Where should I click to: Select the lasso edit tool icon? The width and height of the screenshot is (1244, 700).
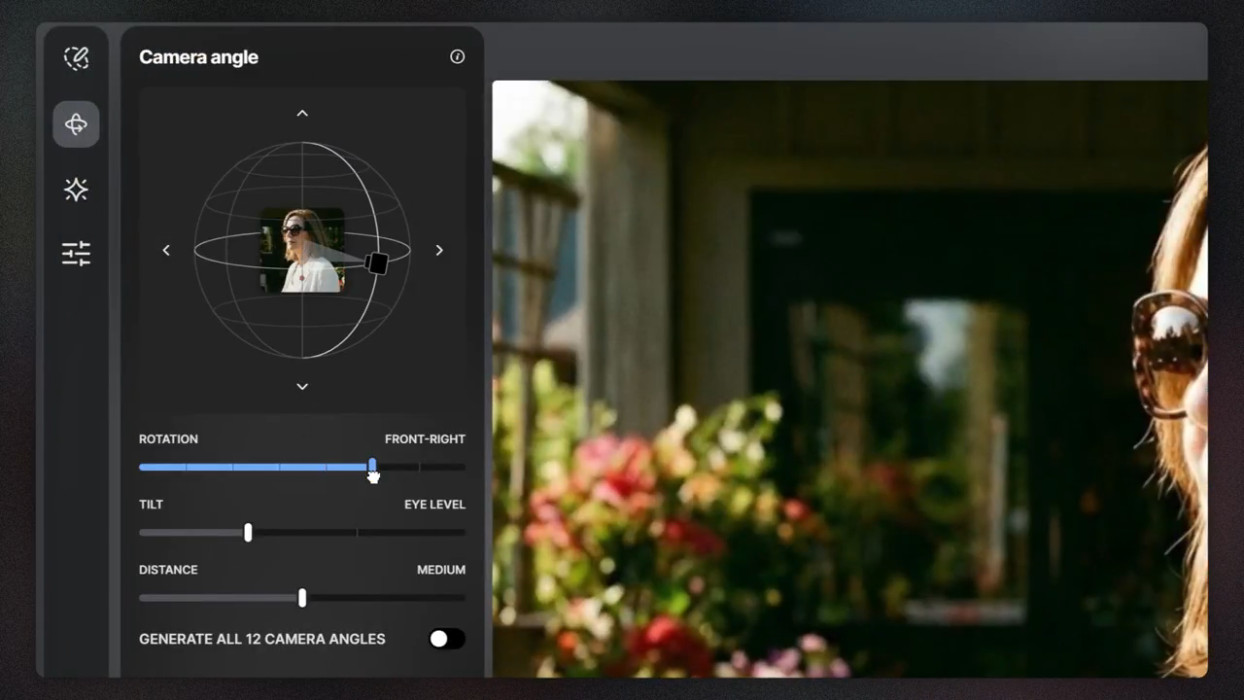[76, 58]
